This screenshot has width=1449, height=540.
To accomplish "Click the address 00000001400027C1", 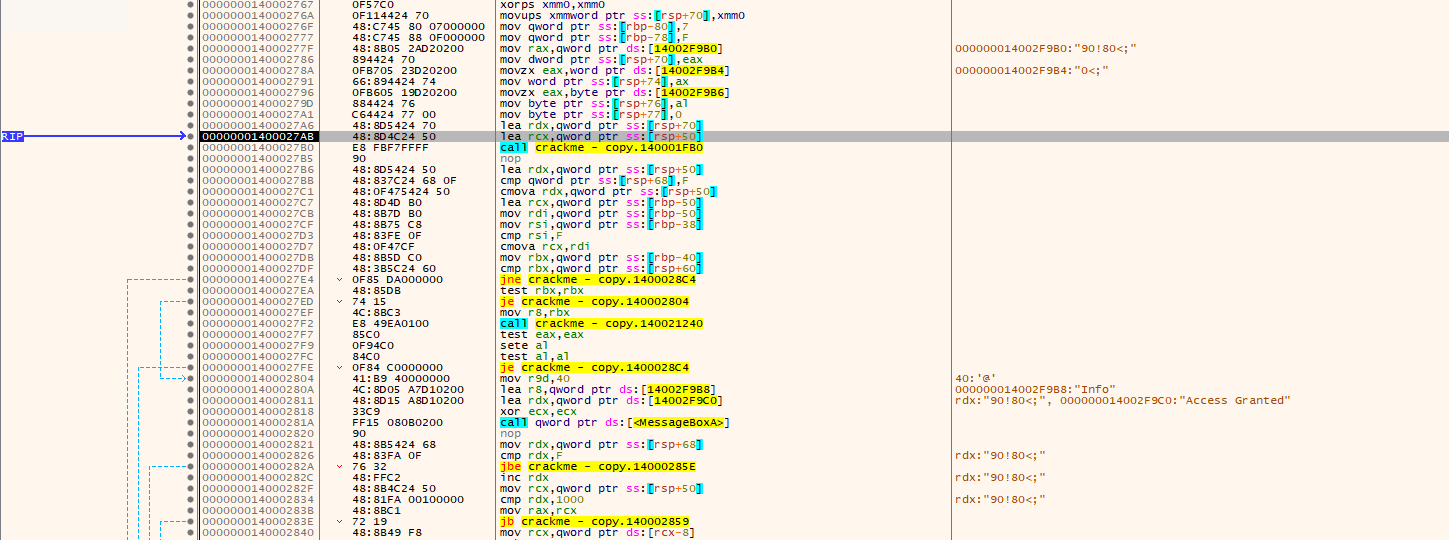I will (x=257, y=191).
